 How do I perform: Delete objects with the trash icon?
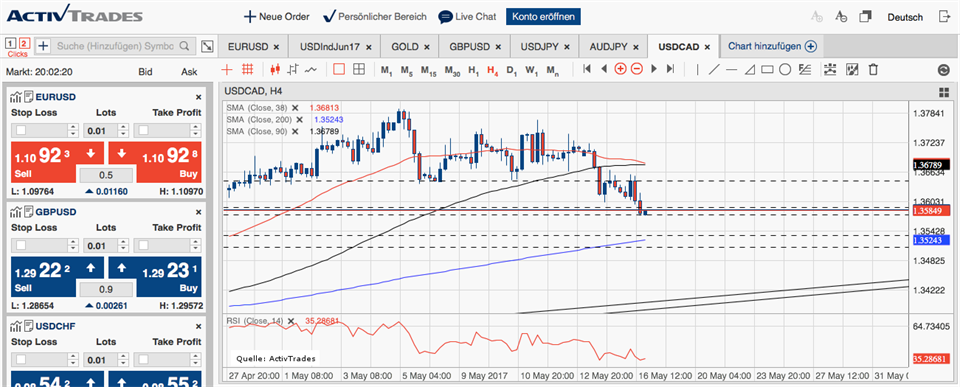874,70
